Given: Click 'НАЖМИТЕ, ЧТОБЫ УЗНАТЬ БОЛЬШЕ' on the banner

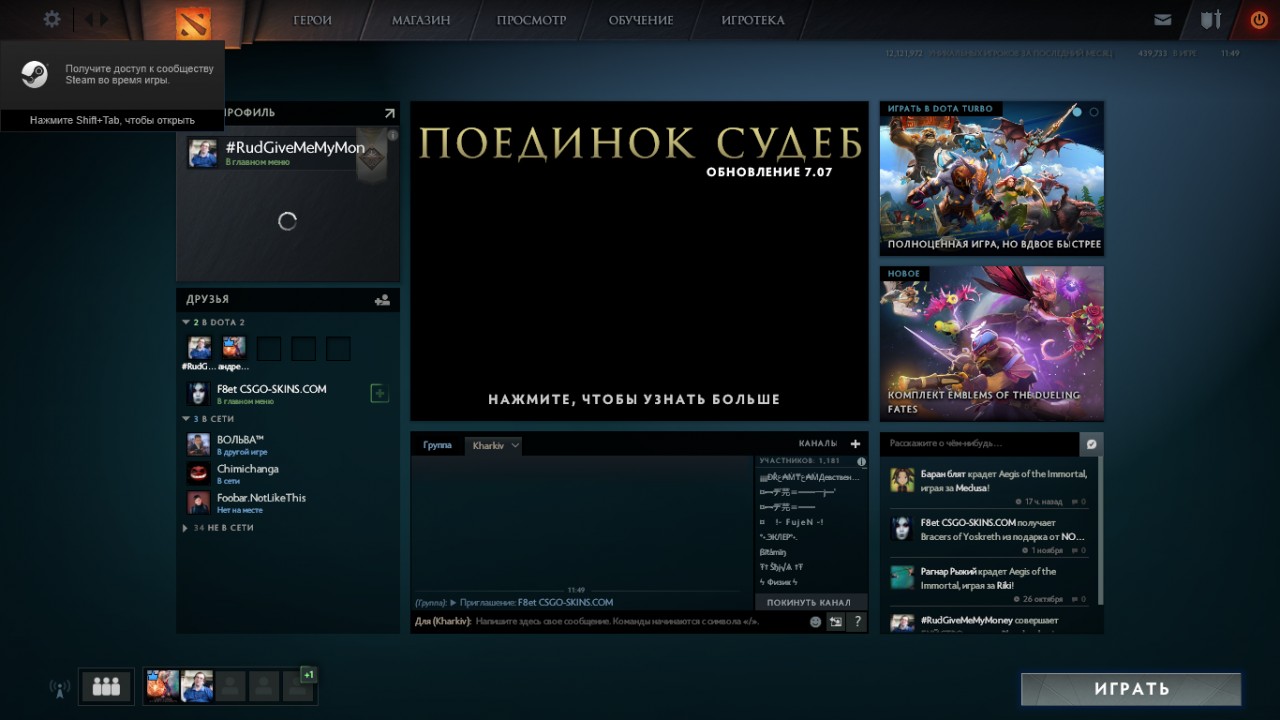Looking at the screenshot, I should pyautogui.click(x=634, y=399).
